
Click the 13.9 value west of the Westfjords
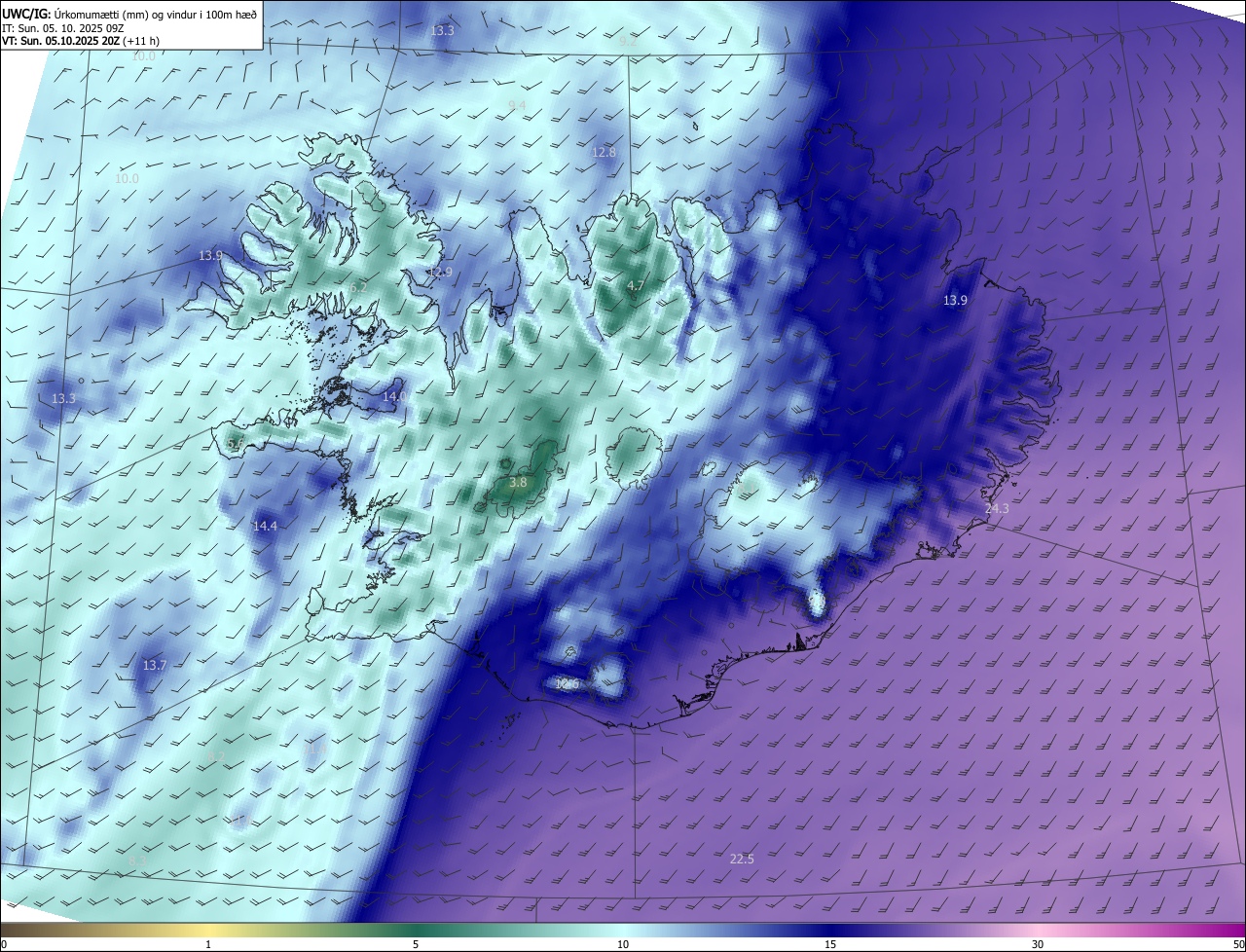point(210,255)
